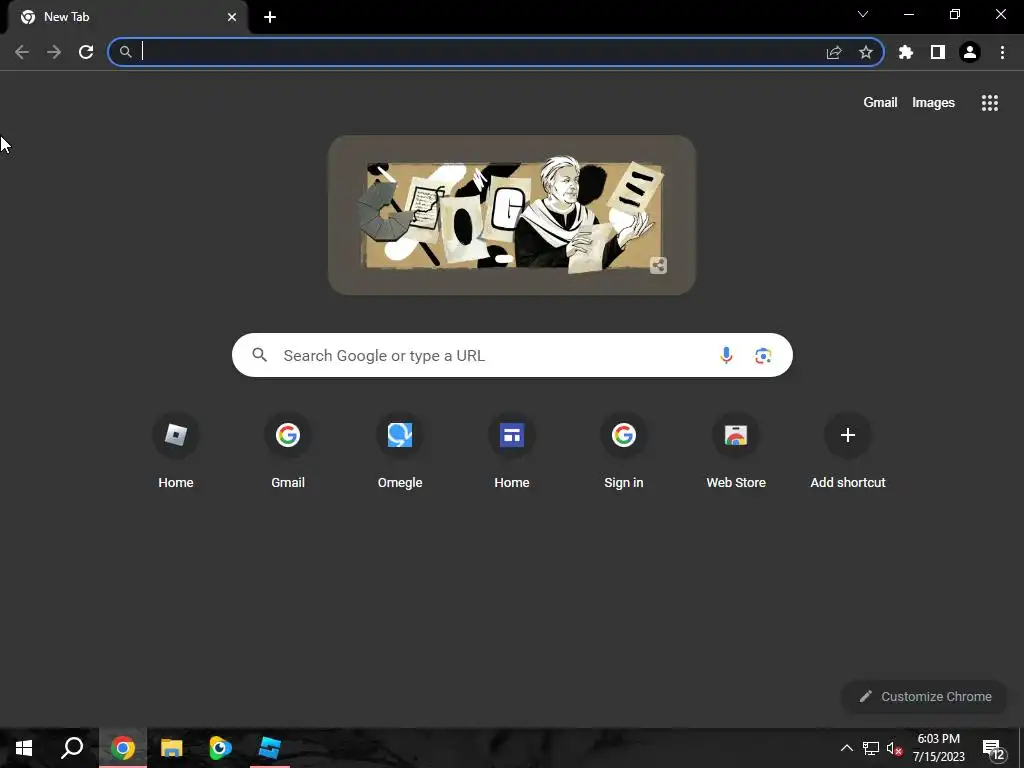
Task: Open the clock showing 6:03 PM
Action: point(938,748)
